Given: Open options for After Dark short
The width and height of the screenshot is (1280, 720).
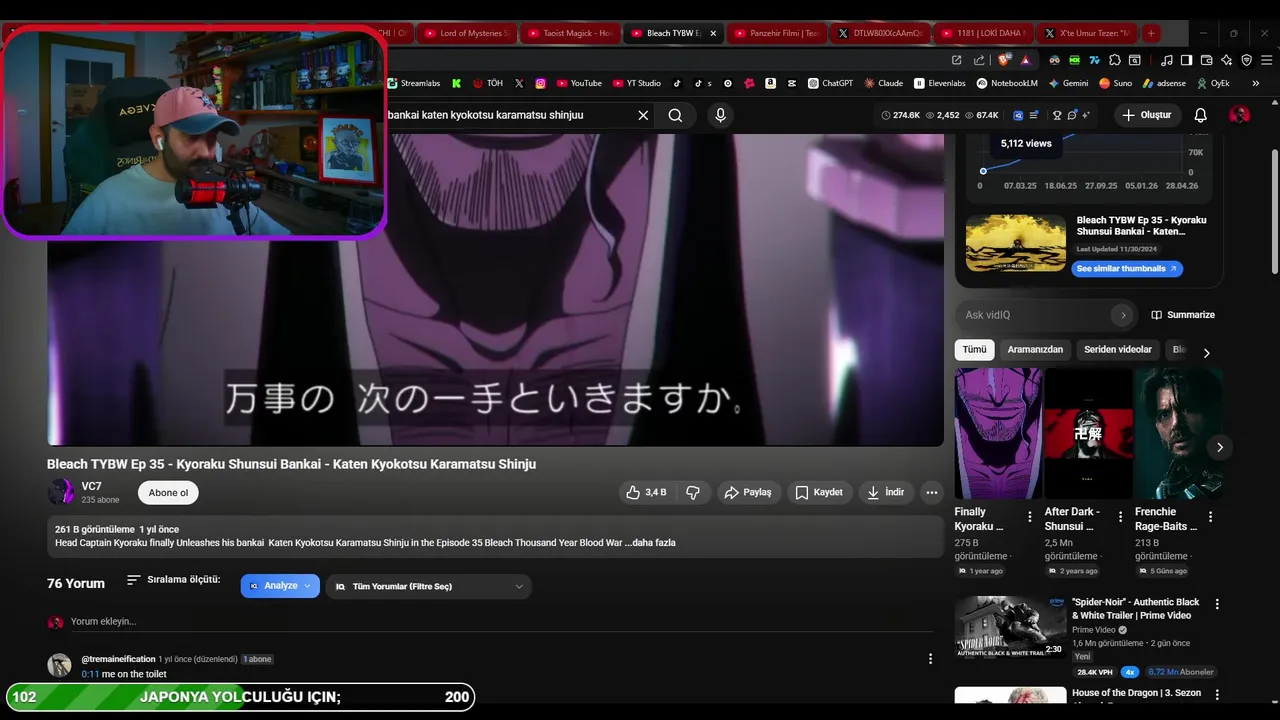Looking at the screenshot, I should pos(1120,517).
